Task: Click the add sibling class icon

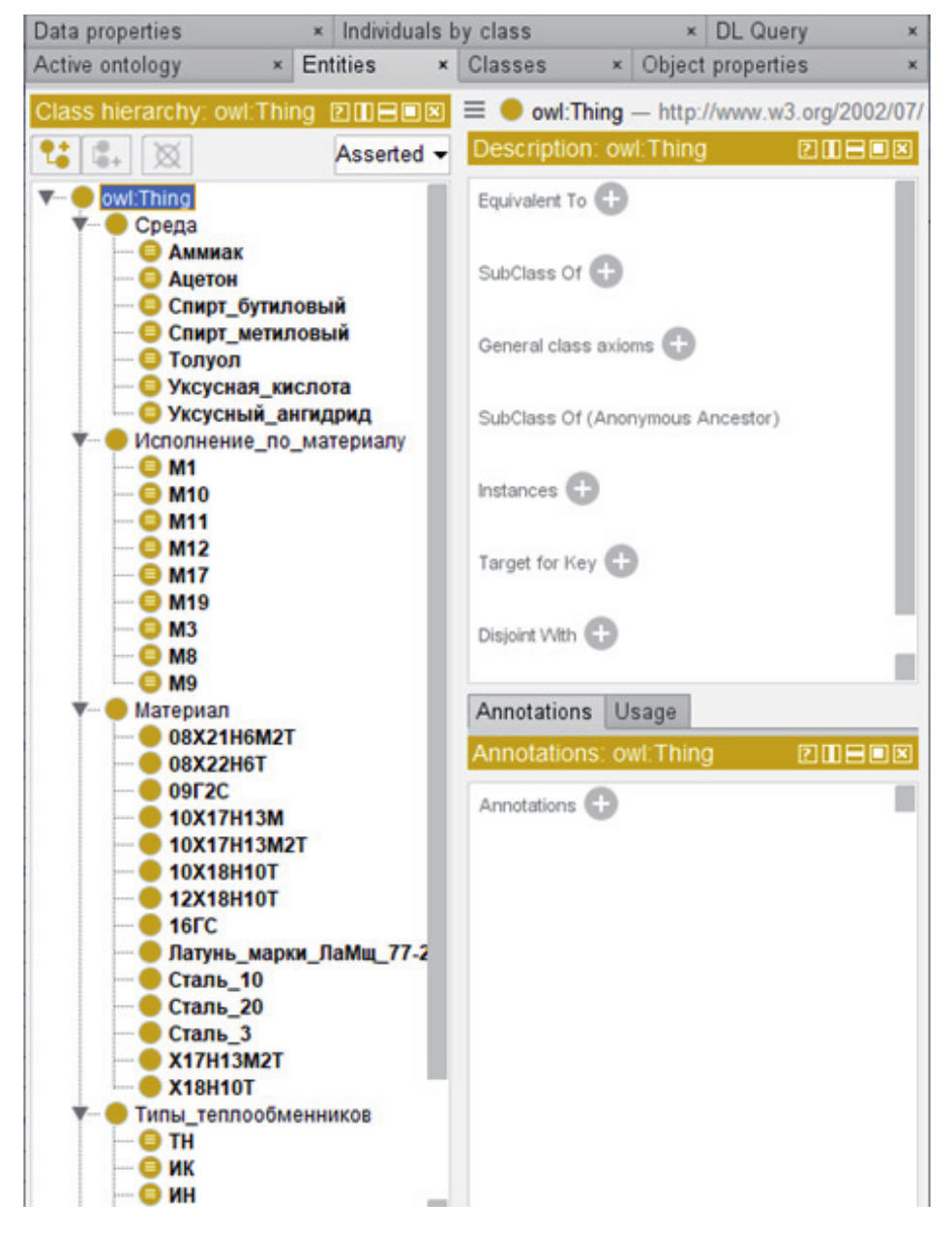Action: coord(106,155)
